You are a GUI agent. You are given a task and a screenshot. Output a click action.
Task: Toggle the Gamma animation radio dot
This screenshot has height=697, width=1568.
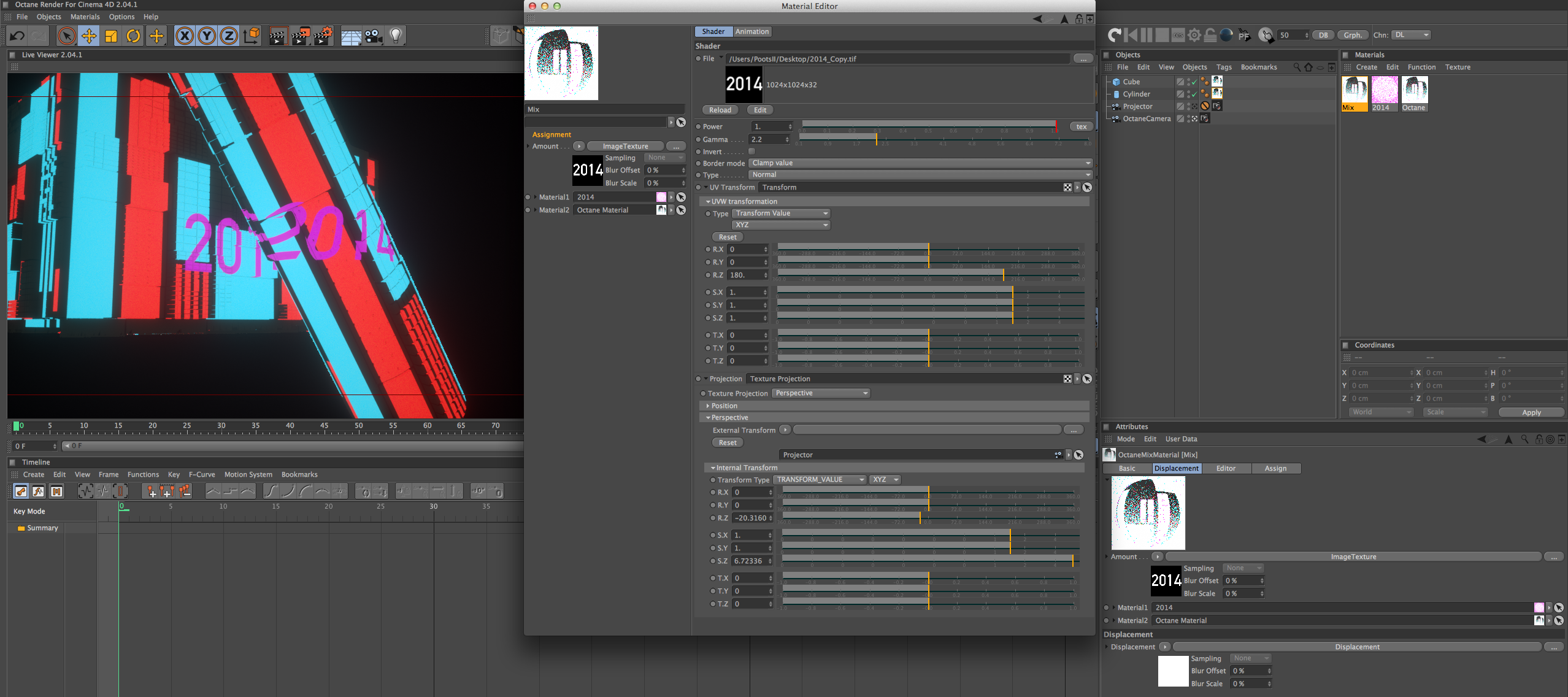click(698, 139)
